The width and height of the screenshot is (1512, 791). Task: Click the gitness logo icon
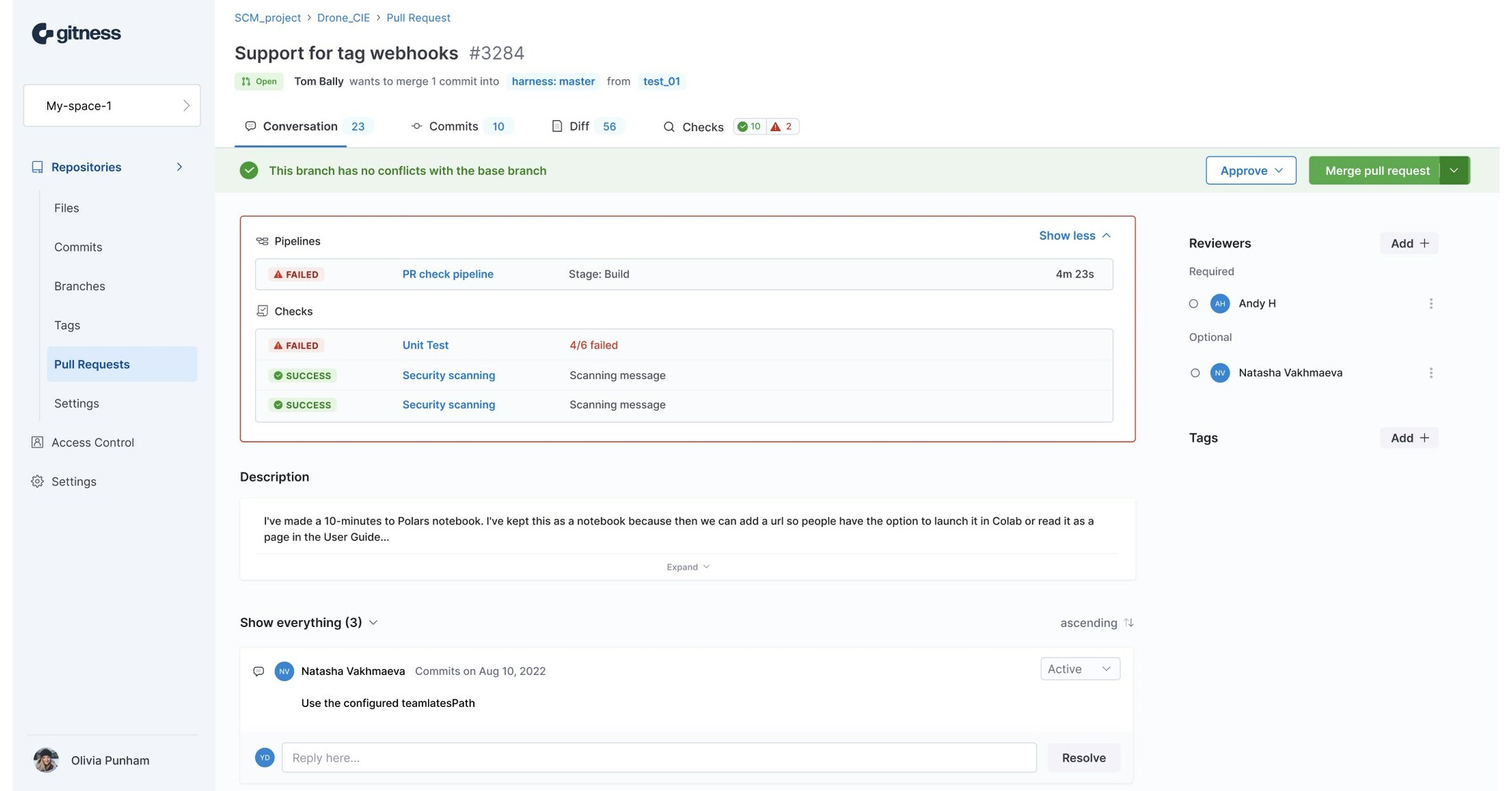(42, 33)
